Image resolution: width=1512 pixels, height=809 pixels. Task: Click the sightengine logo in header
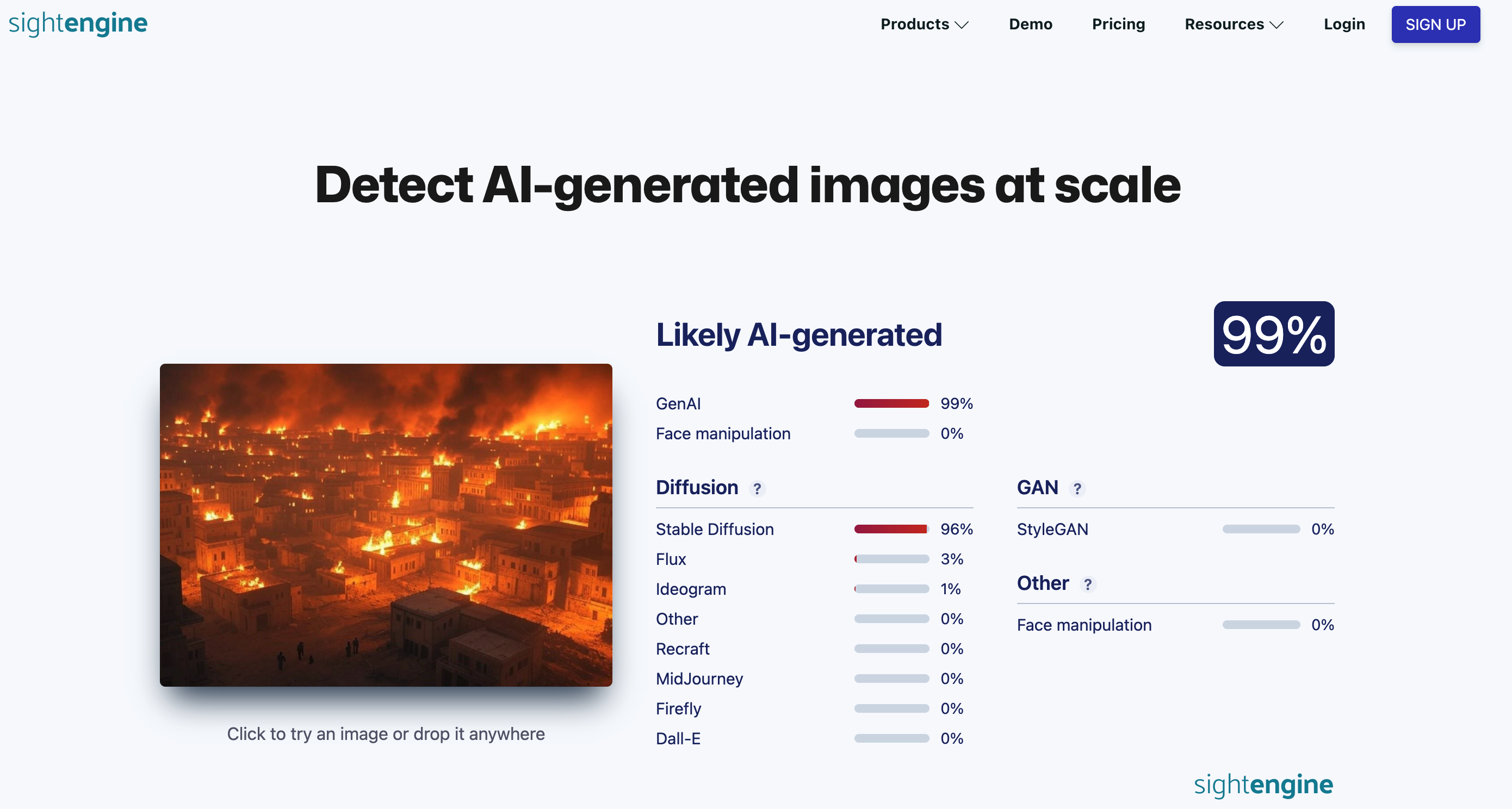click(78, 23)
